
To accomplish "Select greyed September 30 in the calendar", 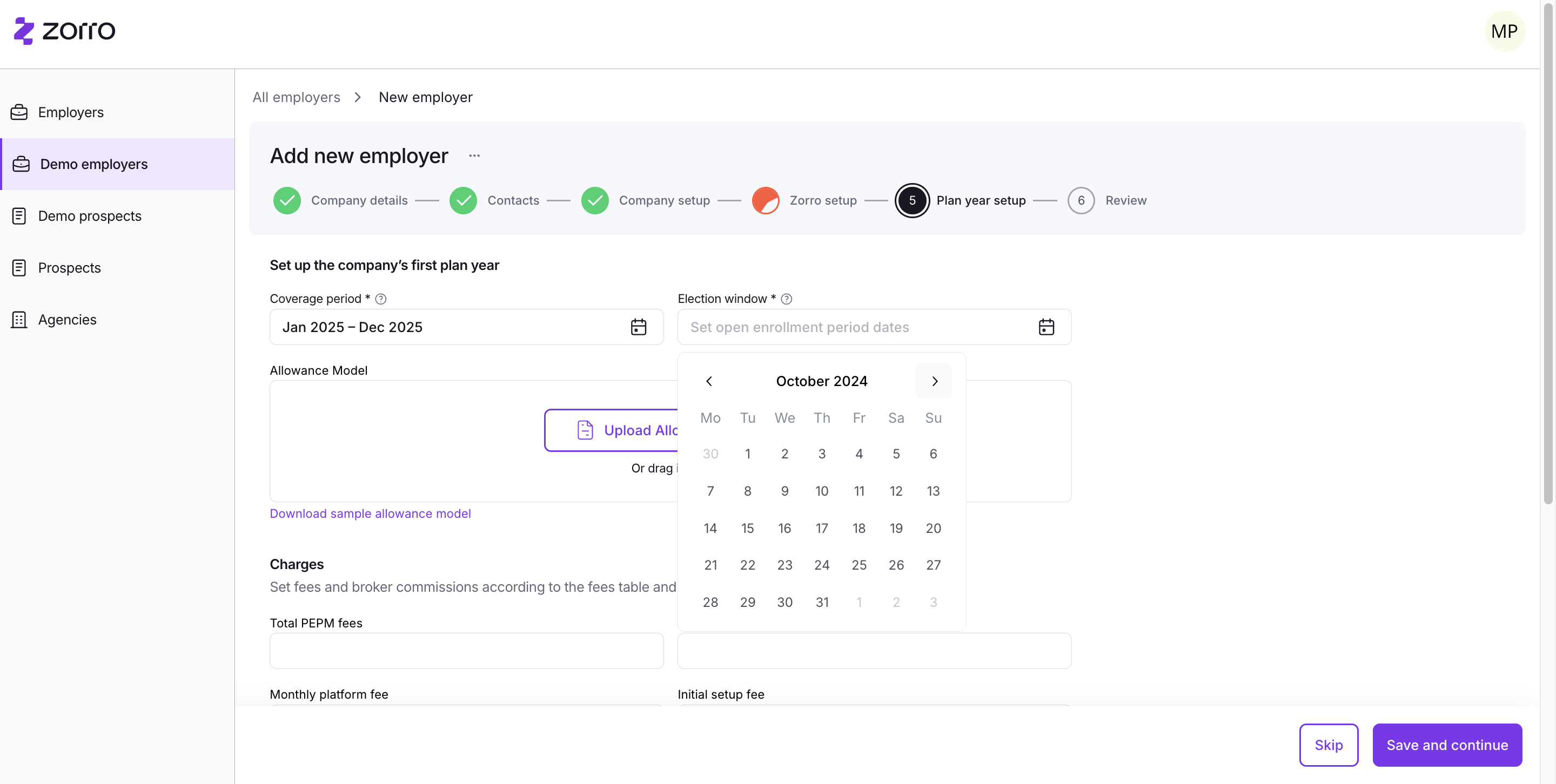I will [x=710, y=454].
